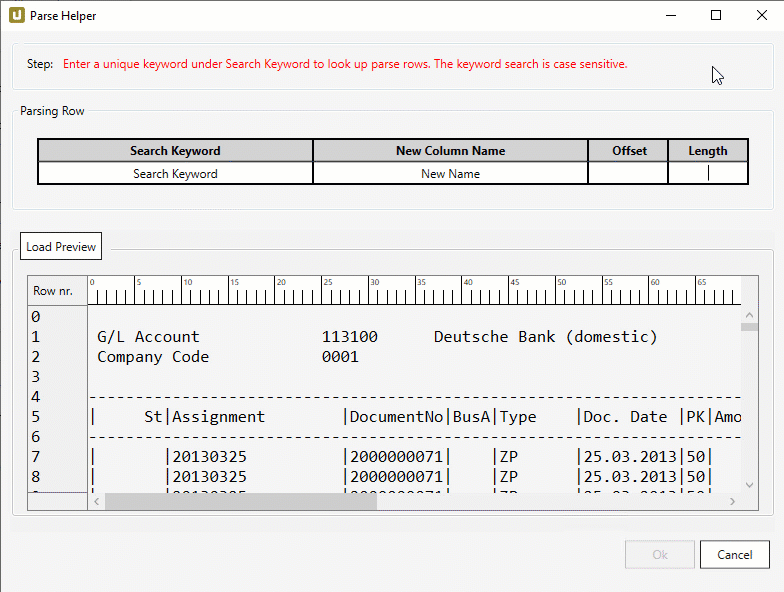Image resolution: width=784 pixels, height=592 pixels.
Task: Focus the Search Keyword input cell
Action: [176, 174]
